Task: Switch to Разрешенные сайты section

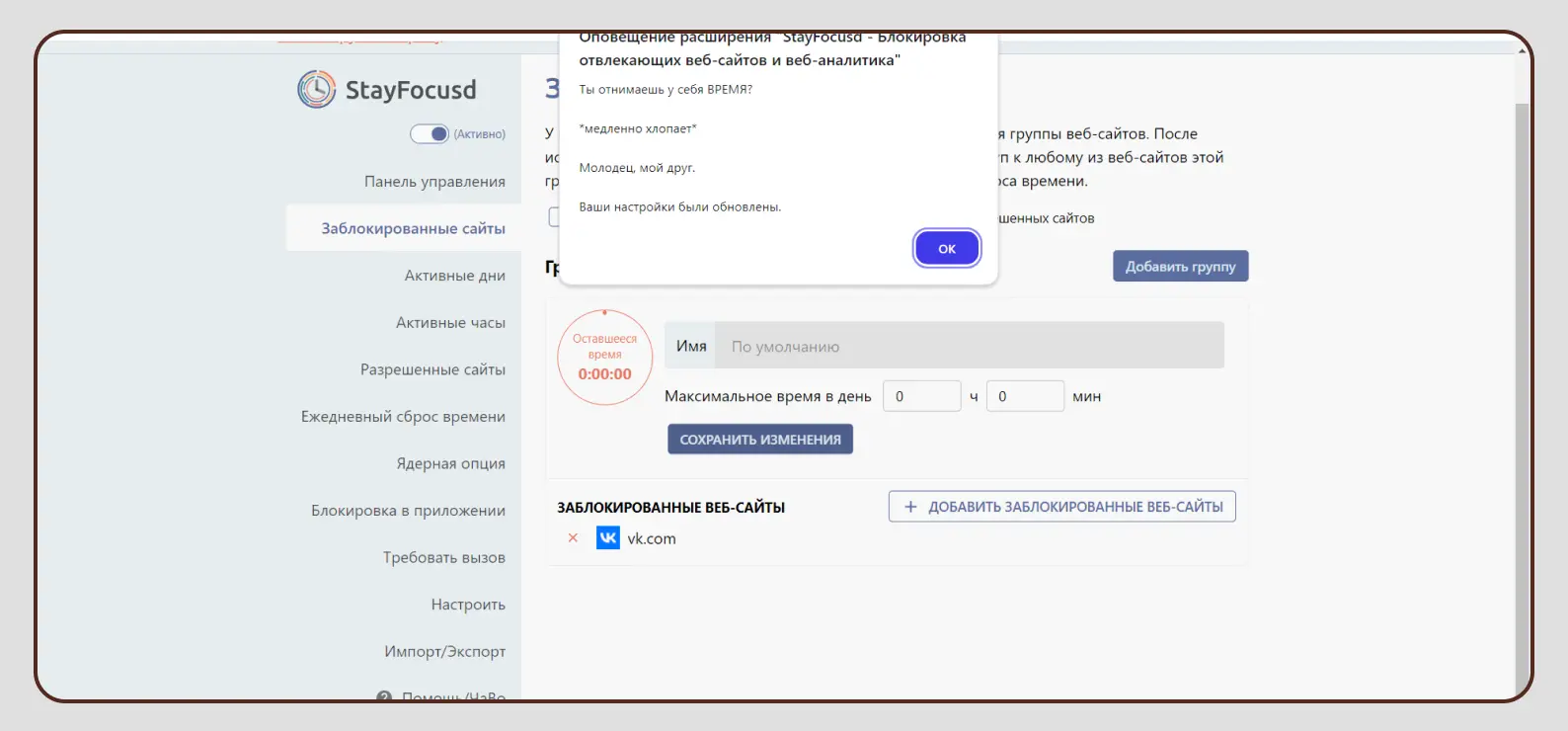Action: tap(432, 369)
